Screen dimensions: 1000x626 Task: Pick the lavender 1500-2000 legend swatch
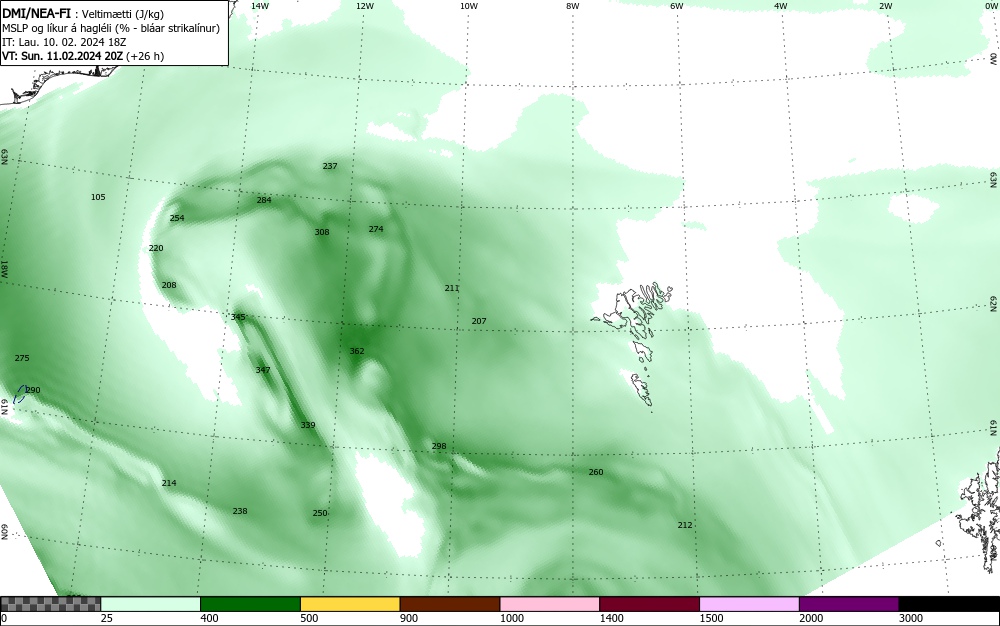coord(749,604)
